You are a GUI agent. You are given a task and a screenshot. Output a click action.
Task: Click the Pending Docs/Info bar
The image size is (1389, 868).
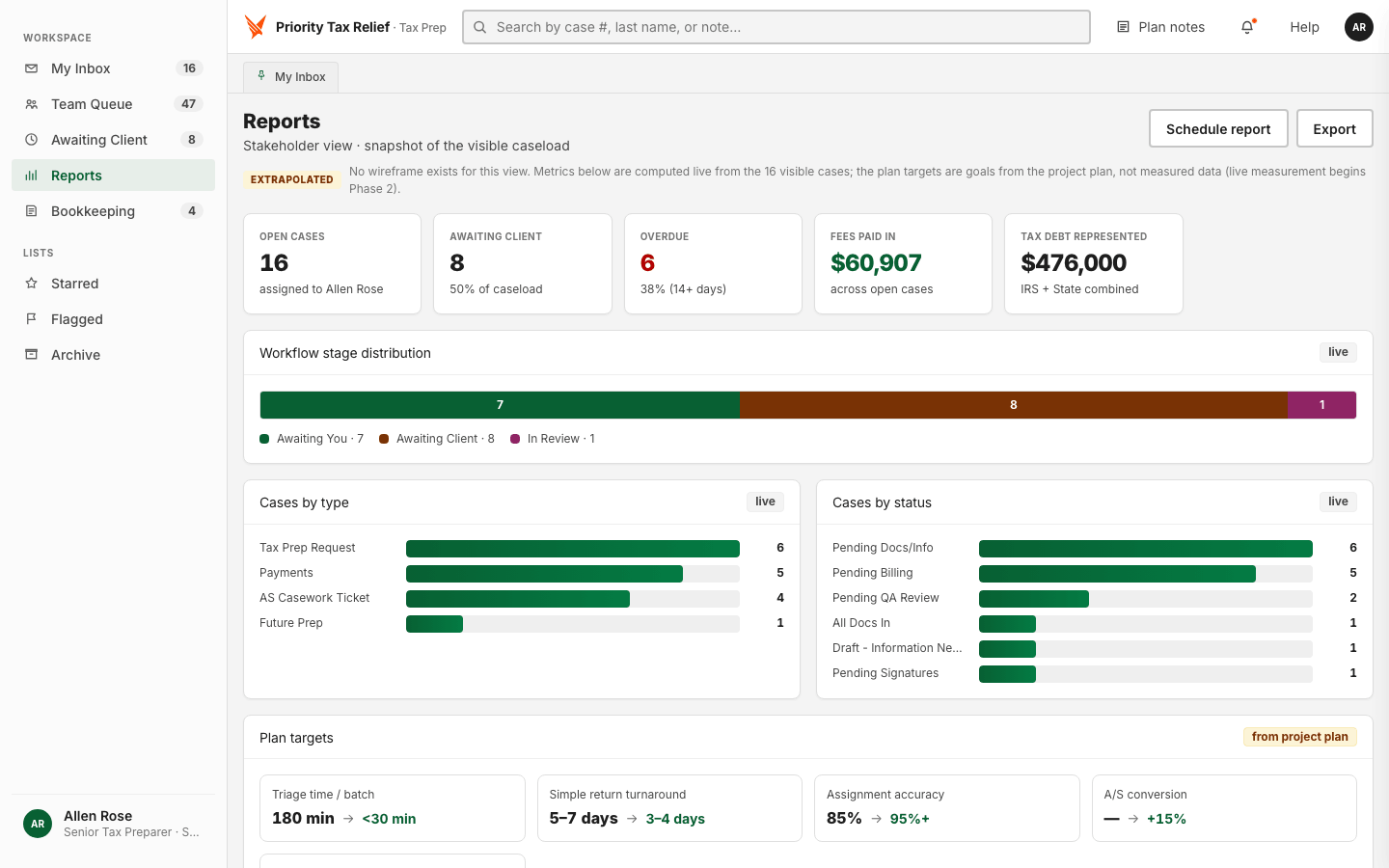(x=1146, y=549)
